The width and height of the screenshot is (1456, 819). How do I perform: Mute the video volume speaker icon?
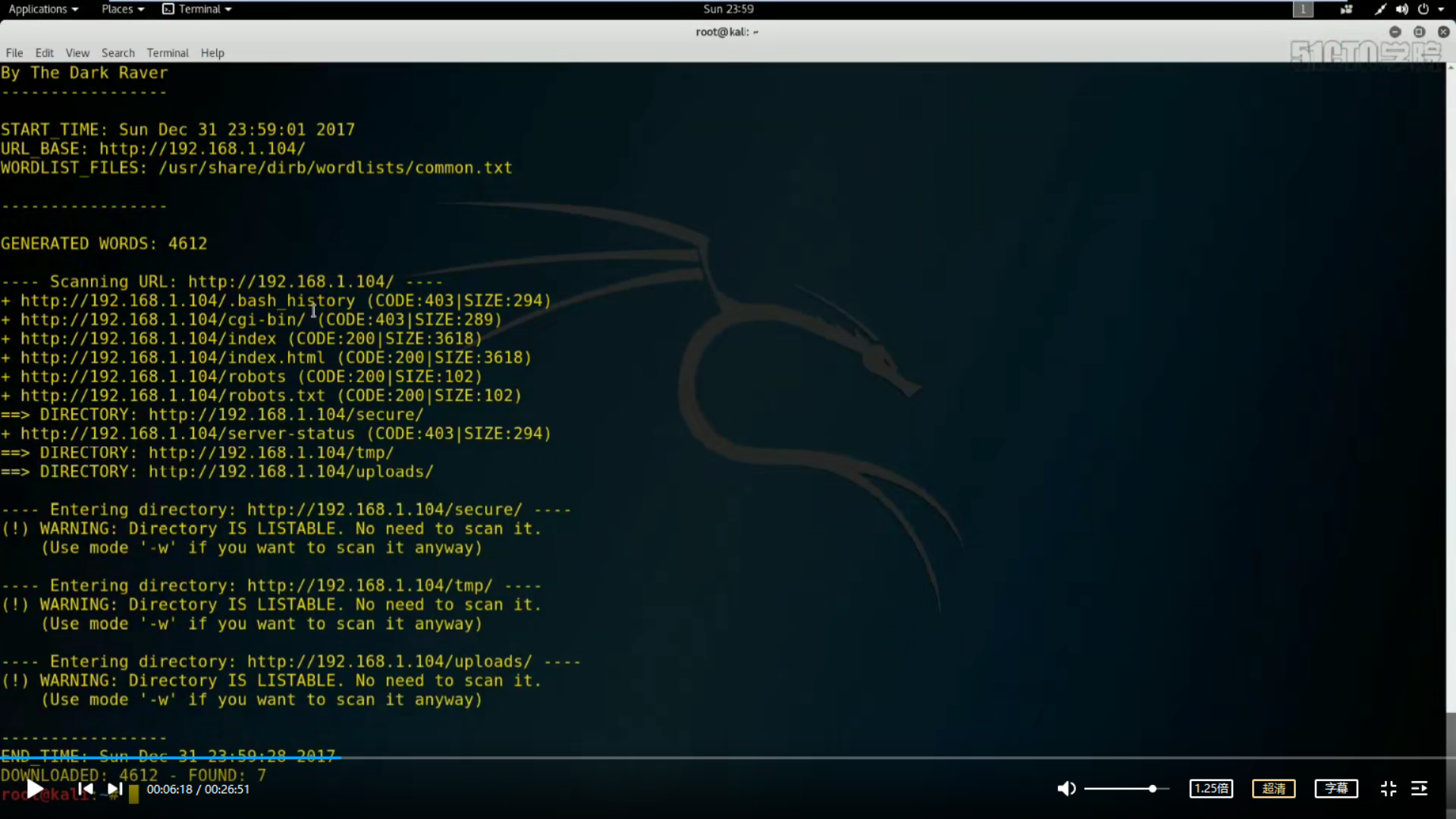coord(1066,789)
